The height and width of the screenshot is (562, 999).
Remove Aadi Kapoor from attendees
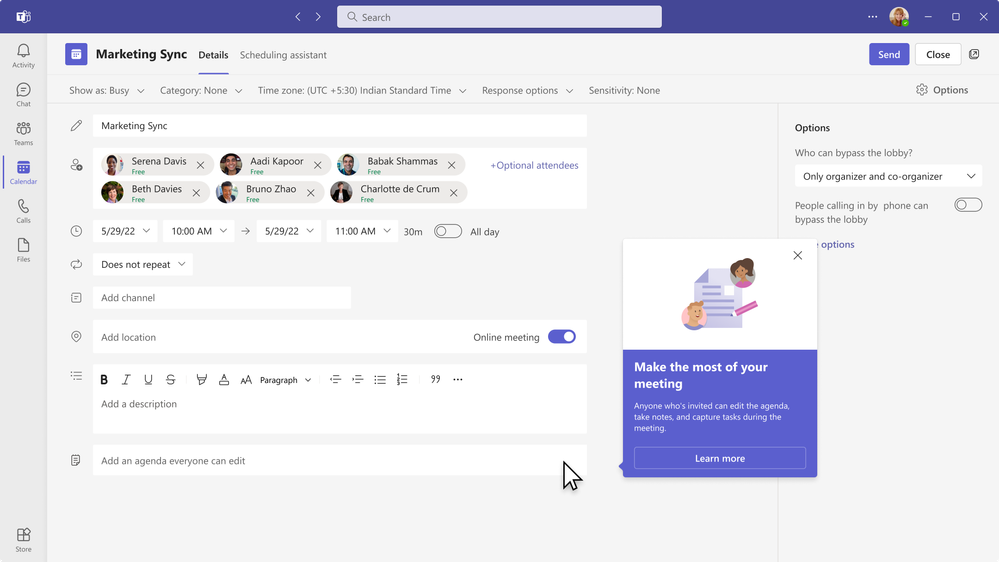(317, 165)
